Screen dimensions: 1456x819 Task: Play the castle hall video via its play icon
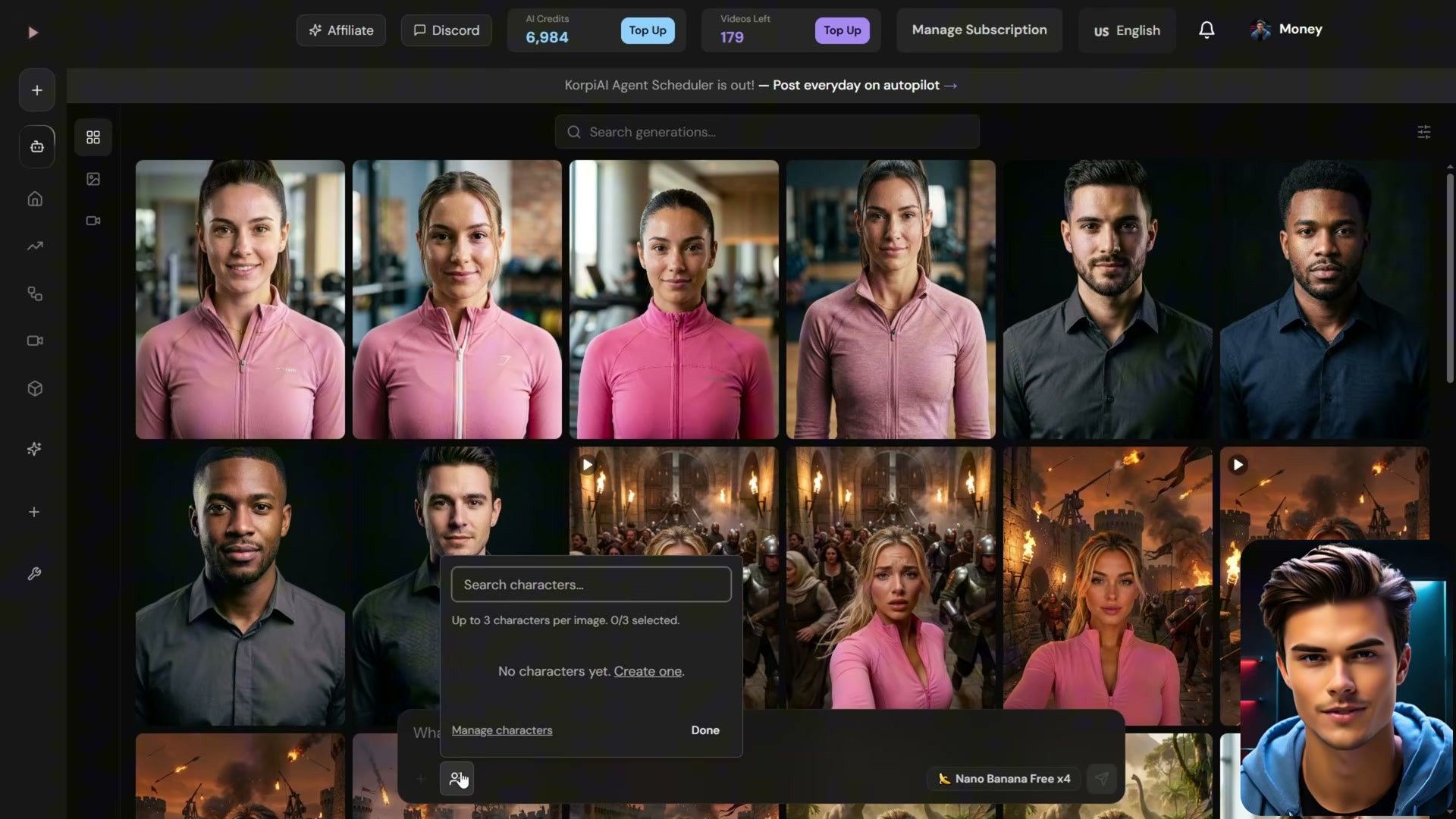(x=588, y=465)
